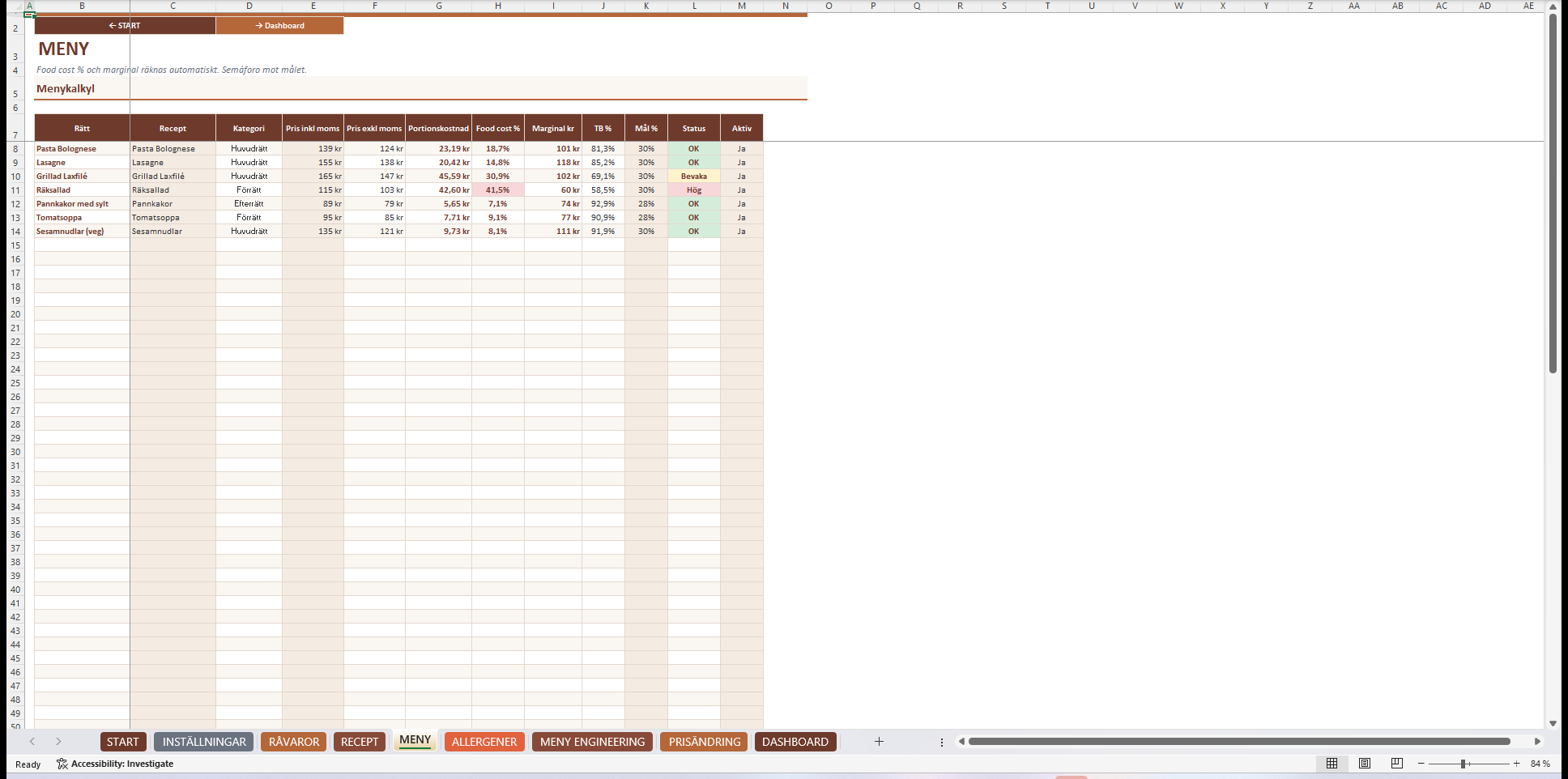
Task: Select row 11 header
Action: pyautogui.click(x=15, y=190)
